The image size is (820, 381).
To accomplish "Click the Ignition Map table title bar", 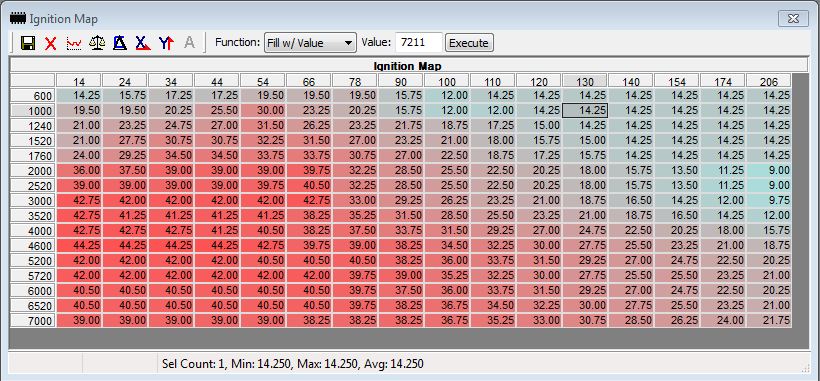I will pyautogui.click(x=407, y=66).
